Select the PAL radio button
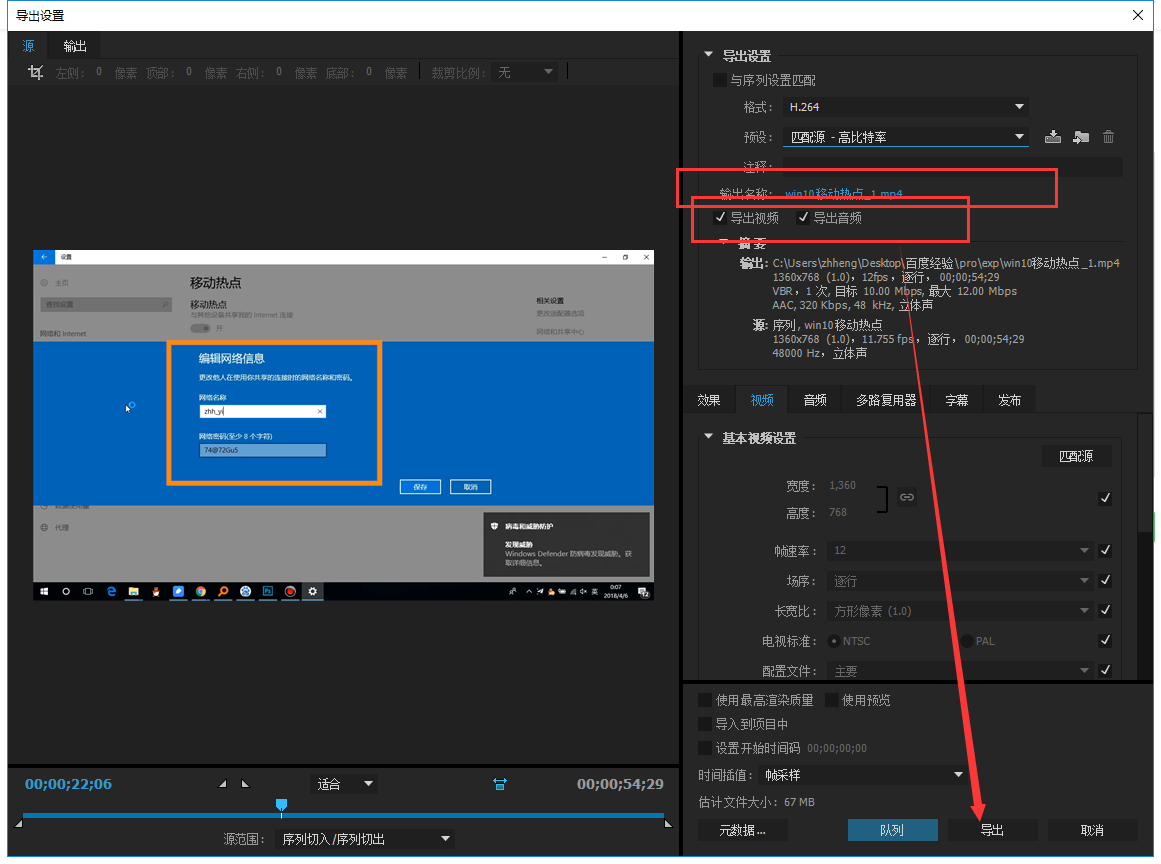Viewport: 1161px width, 864px height. tap(967, 641)
